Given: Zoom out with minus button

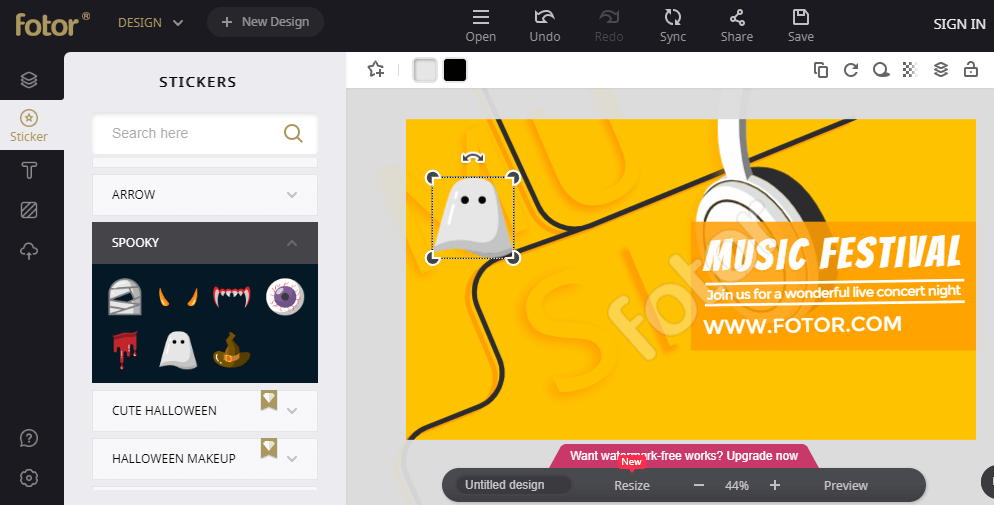Looking at the screenshot, I should pos(699,485).
